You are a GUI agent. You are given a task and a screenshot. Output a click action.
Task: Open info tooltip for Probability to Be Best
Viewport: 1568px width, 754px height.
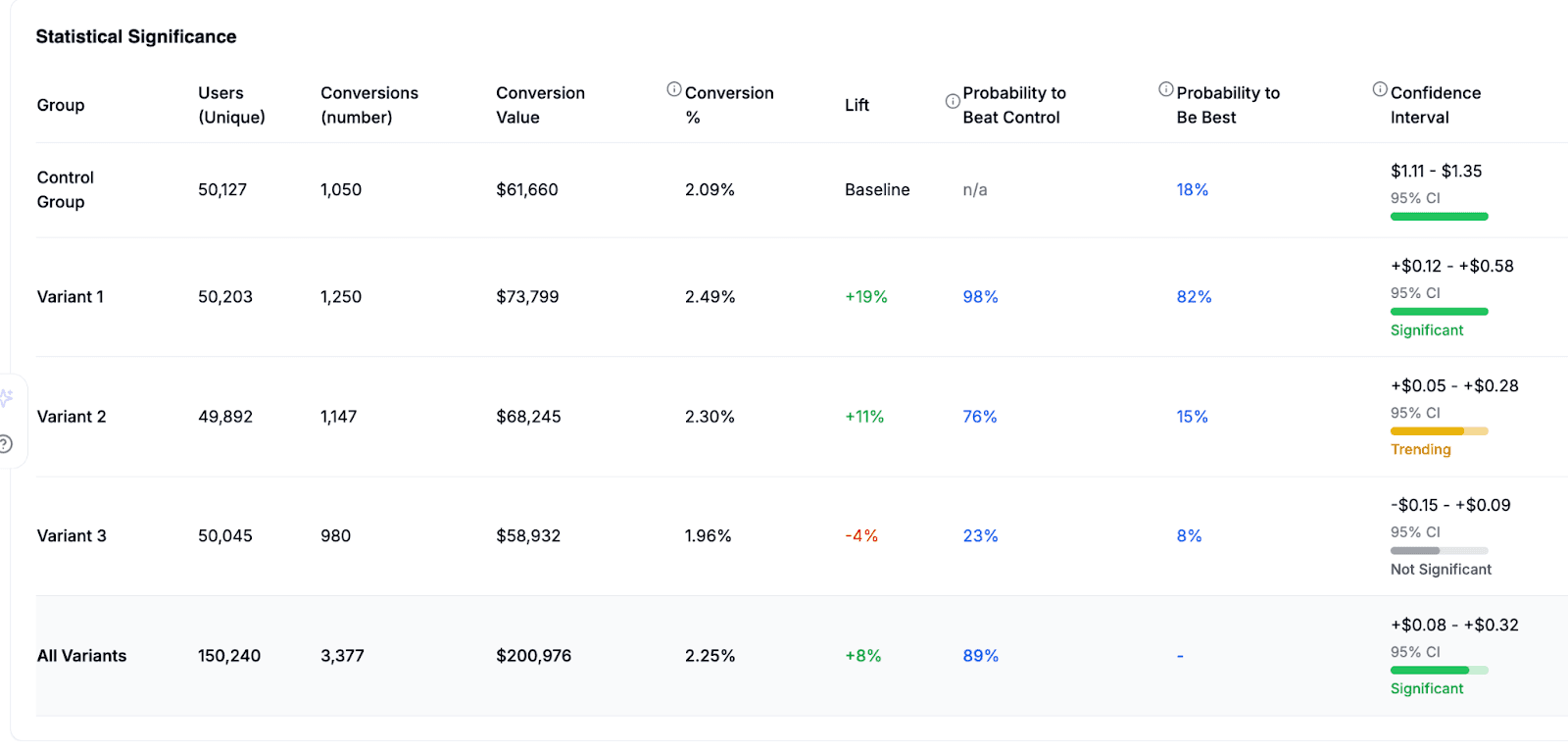tap(1166, 89)
